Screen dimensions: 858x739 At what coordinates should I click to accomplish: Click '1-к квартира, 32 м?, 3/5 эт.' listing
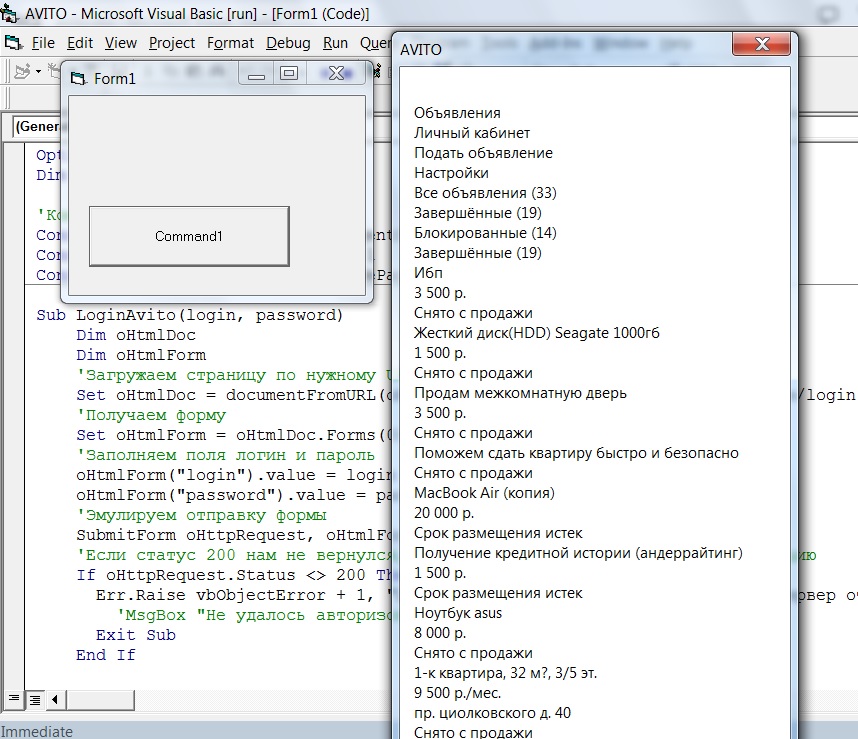point(505,673)
